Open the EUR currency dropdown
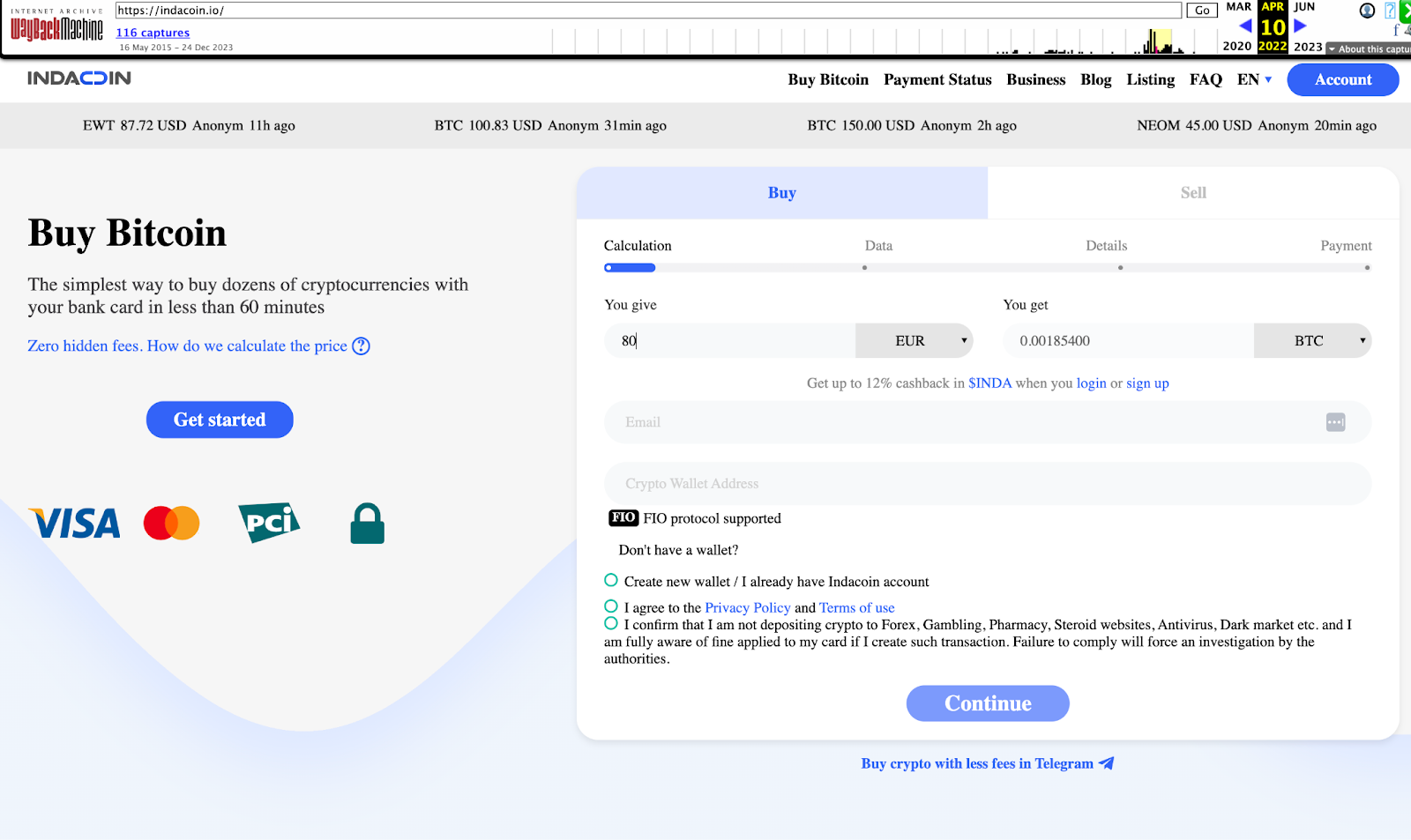Viewport: 1411px width, 840px height. [914, 340]
